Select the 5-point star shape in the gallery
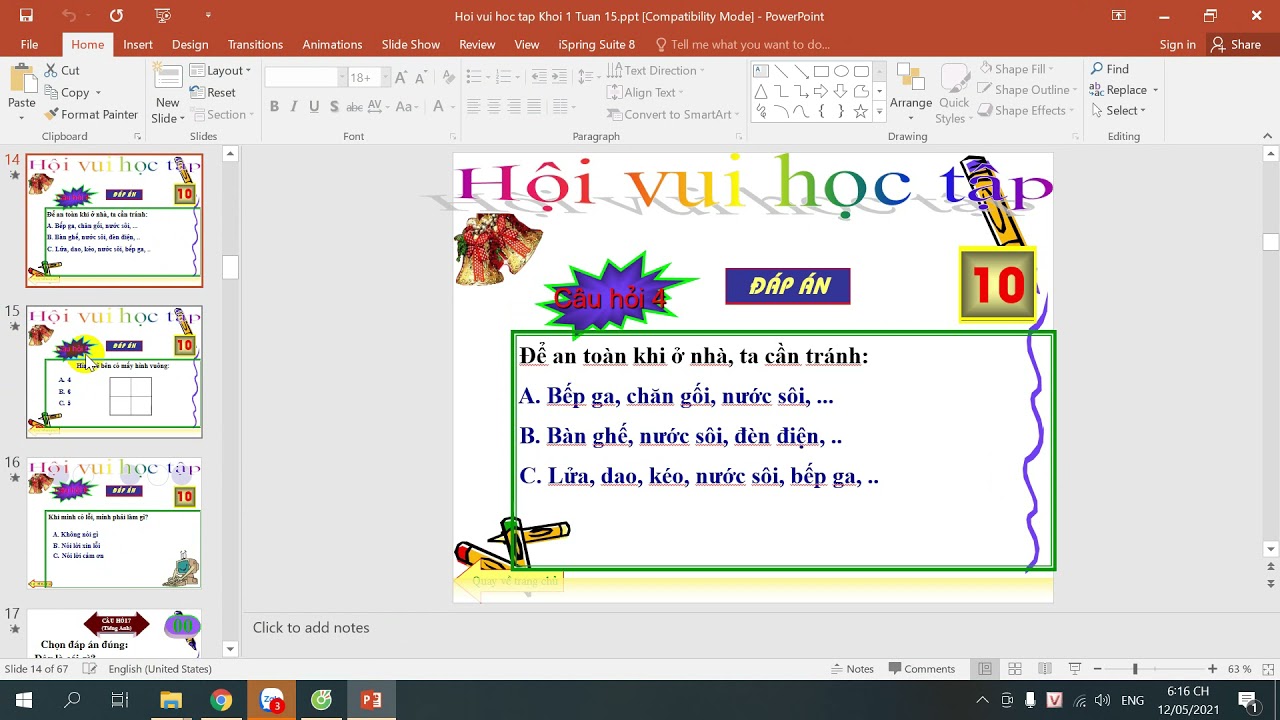The width and height of the screenshot is (1280, 720). tap(861, 111)
